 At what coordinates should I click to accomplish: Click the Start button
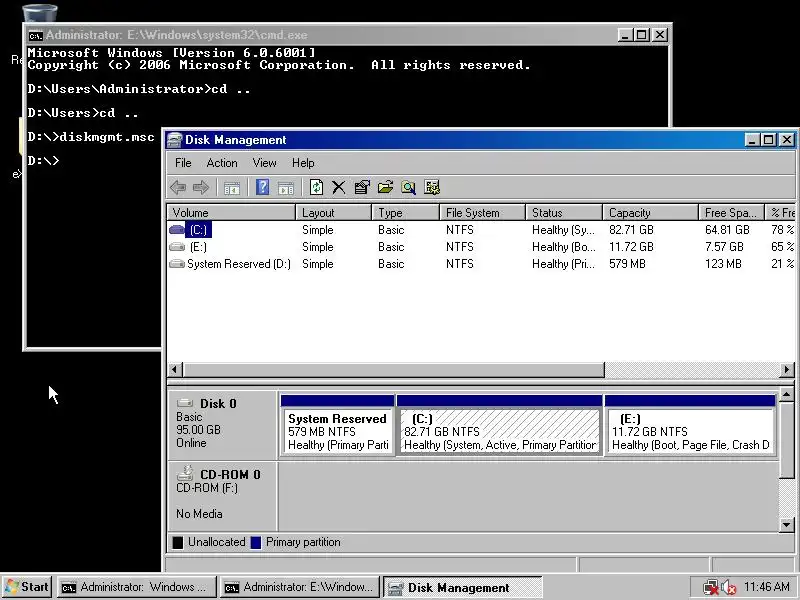point(27,587)
